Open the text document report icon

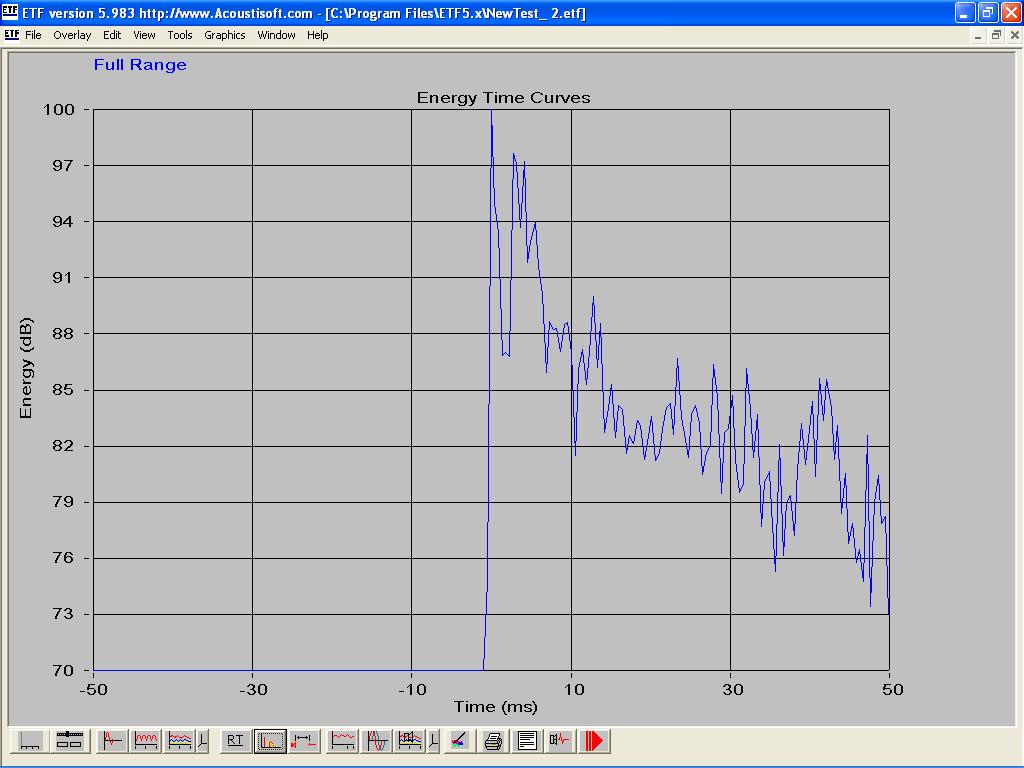(x=527, y=741)
